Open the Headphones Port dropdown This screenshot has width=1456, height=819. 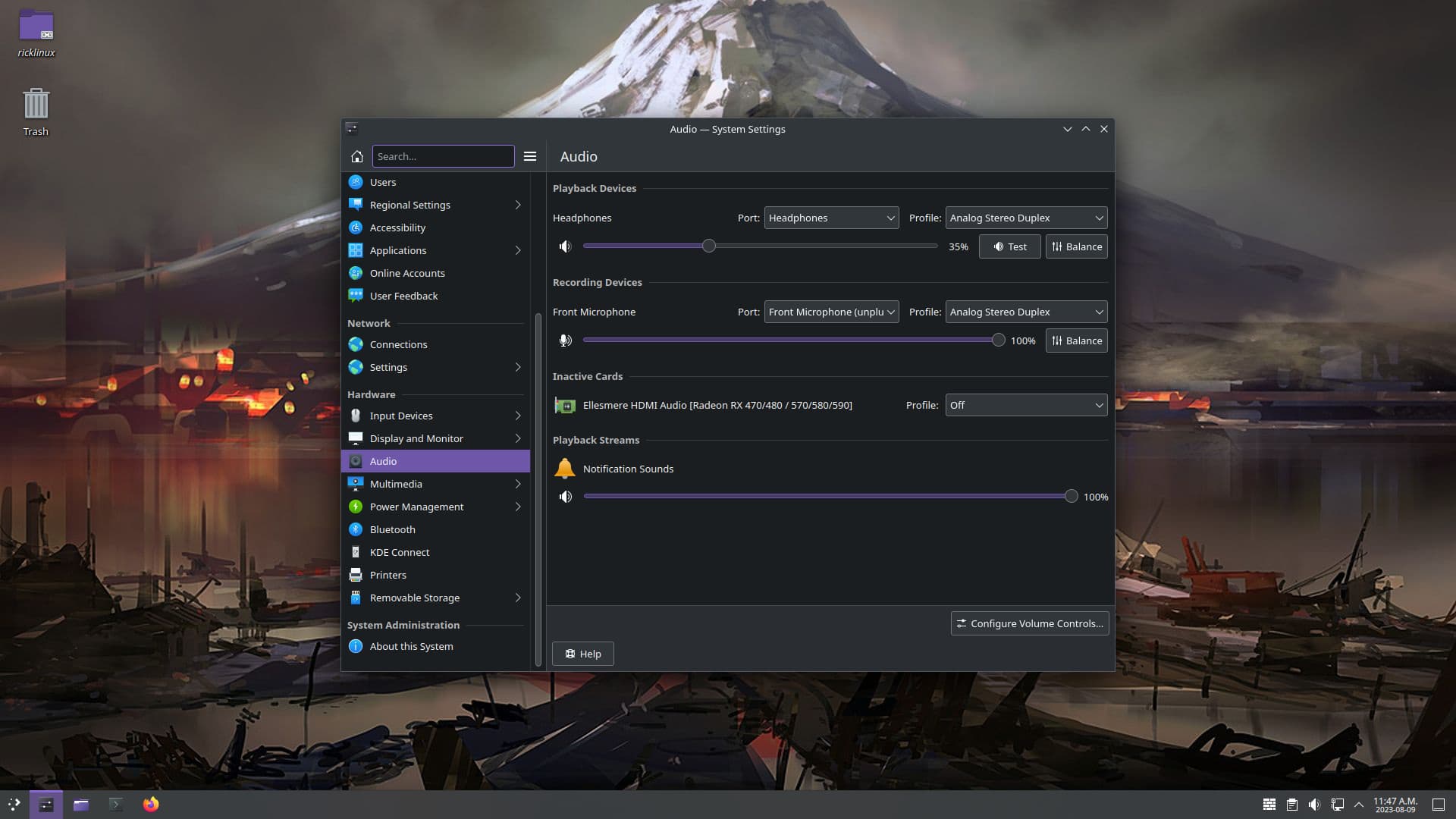tap(831, 218)
